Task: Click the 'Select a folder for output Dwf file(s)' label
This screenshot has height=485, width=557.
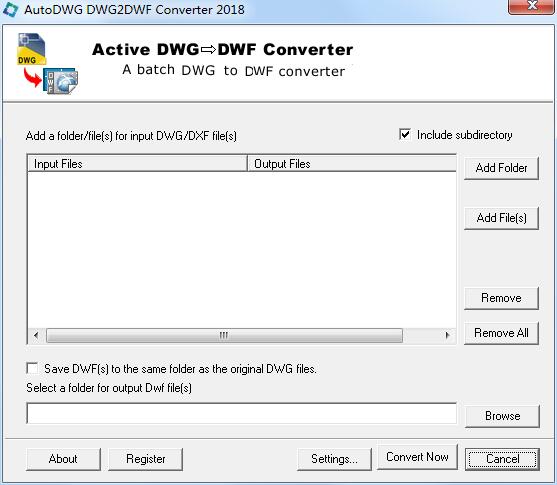Action: click(x=109, y=388)
